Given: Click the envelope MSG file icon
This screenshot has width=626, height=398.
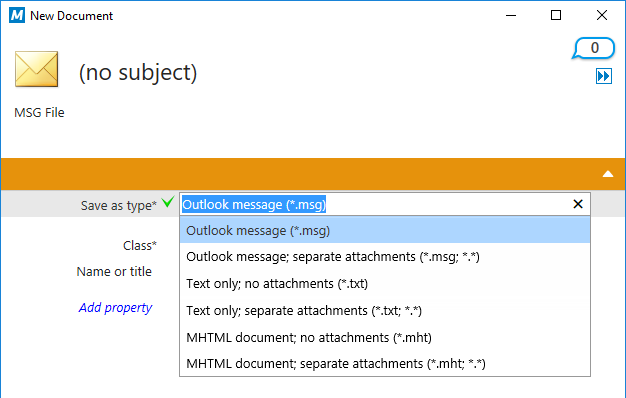Looking at the screenshot, I should [x=36, y=69].
